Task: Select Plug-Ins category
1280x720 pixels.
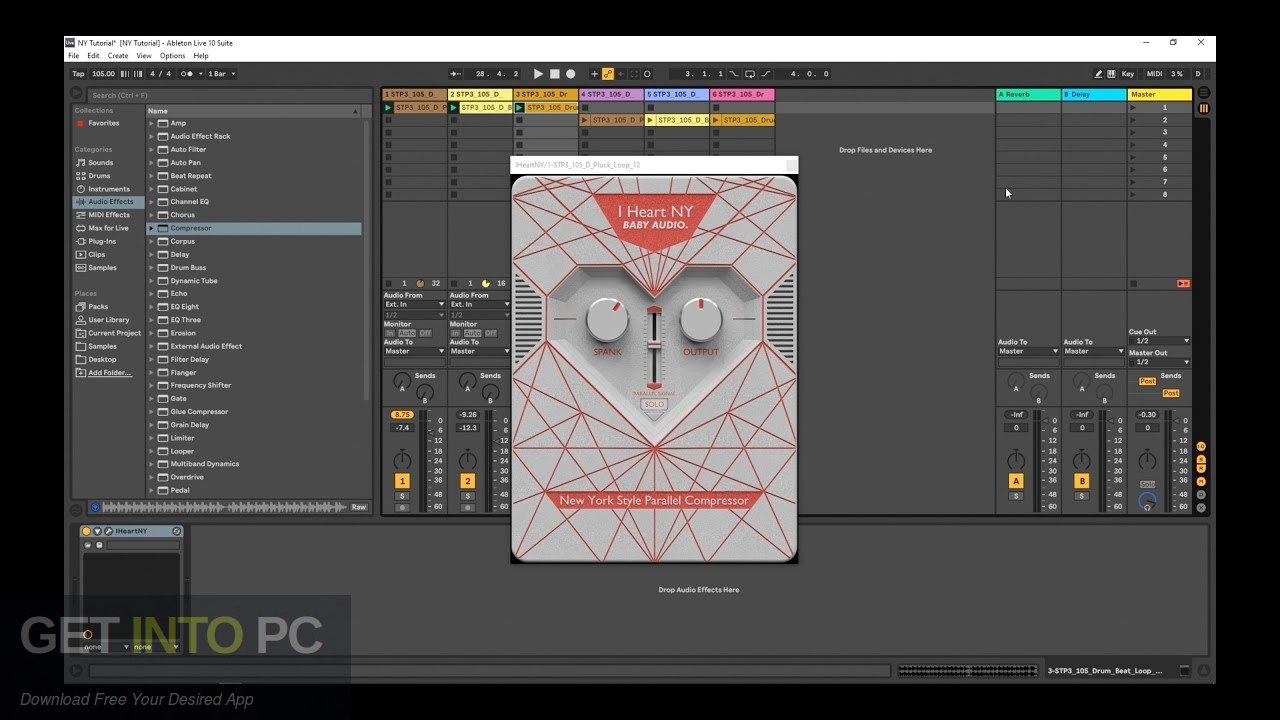Action: 102,241
